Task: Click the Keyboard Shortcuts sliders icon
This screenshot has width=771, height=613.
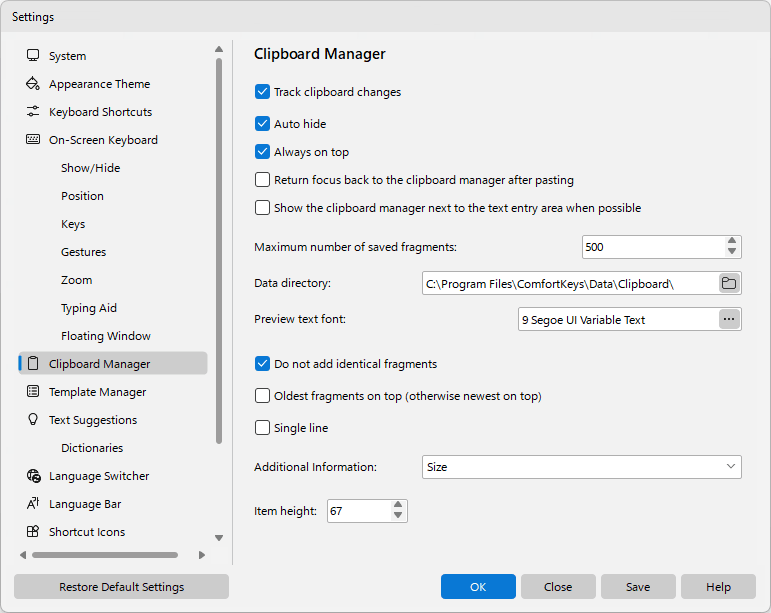Action: 33,112
